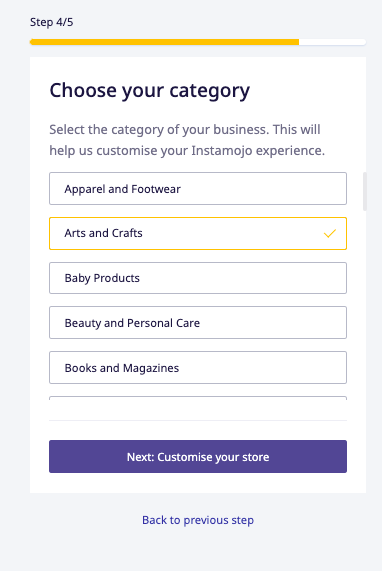Click the Select the category description text
The height and width of the screenshot is (571, 382).
(187, 140)
